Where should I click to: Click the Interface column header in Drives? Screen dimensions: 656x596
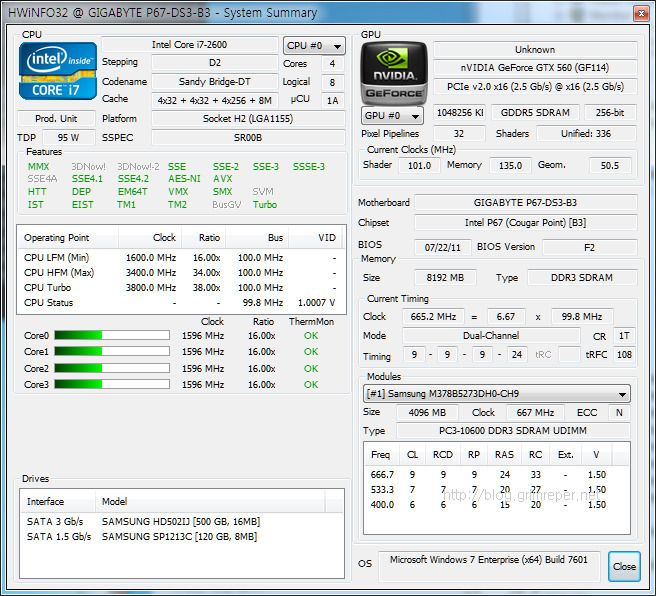pos(58,501)
